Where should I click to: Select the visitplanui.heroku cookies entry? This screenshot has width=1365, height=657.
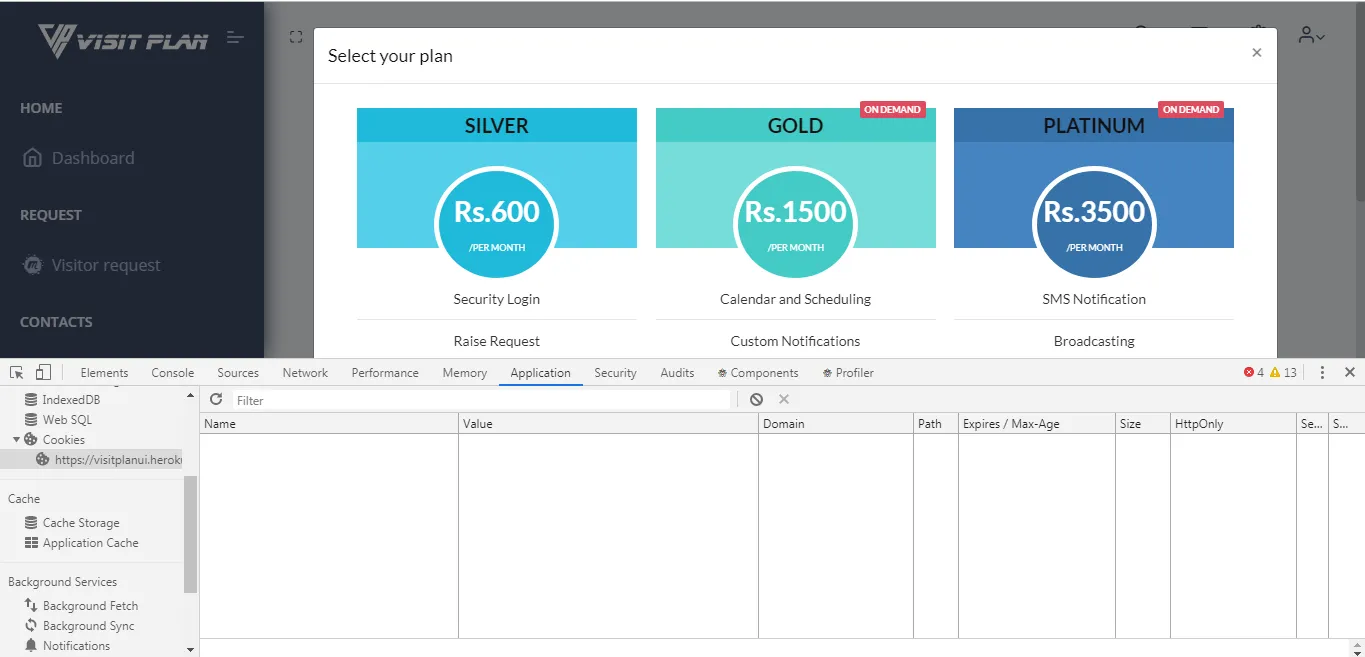pos(118,460)
